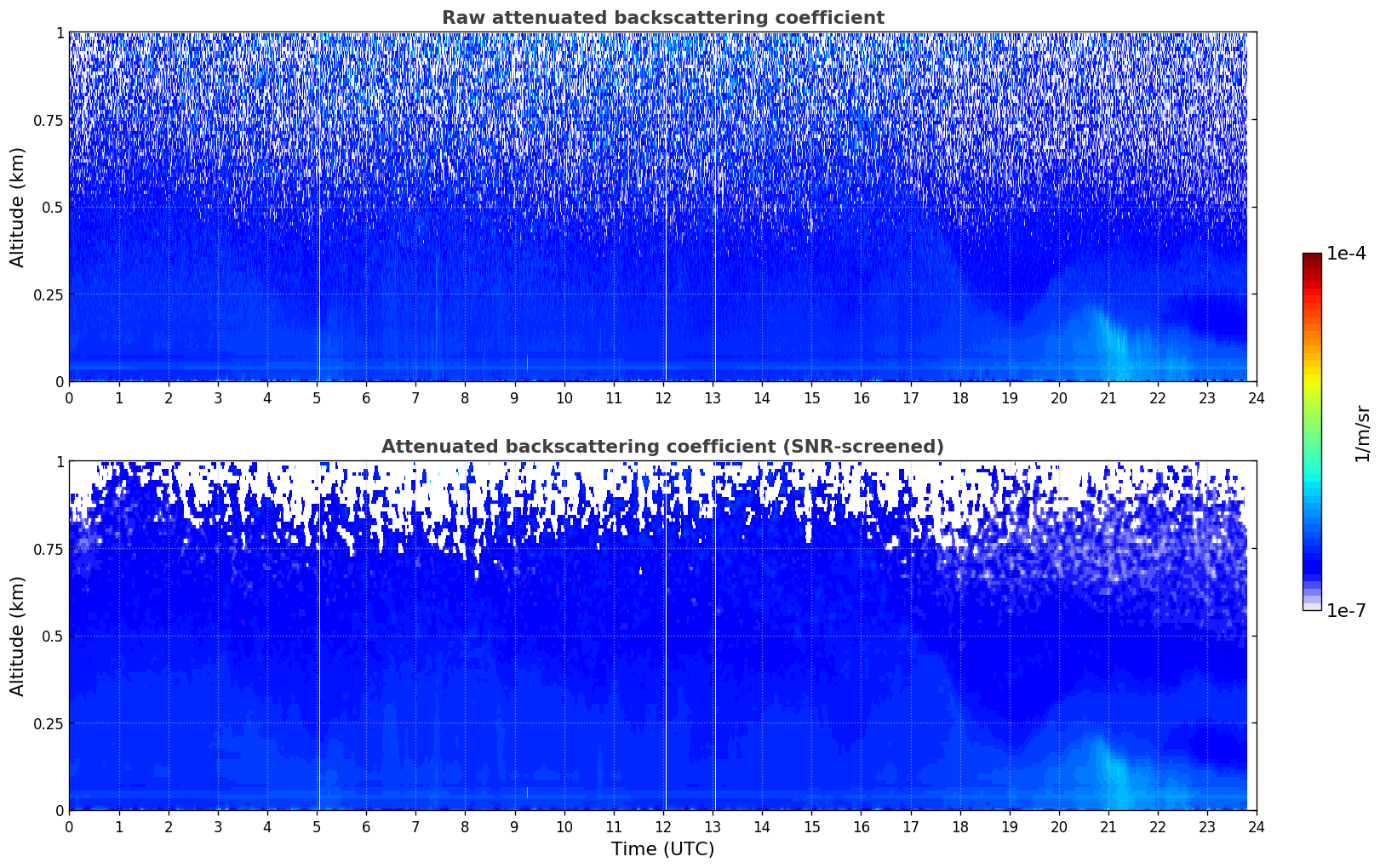Click the bottom plot 'Altitude (km)' label
The image size is (1380, 868).
coord(18,636)
